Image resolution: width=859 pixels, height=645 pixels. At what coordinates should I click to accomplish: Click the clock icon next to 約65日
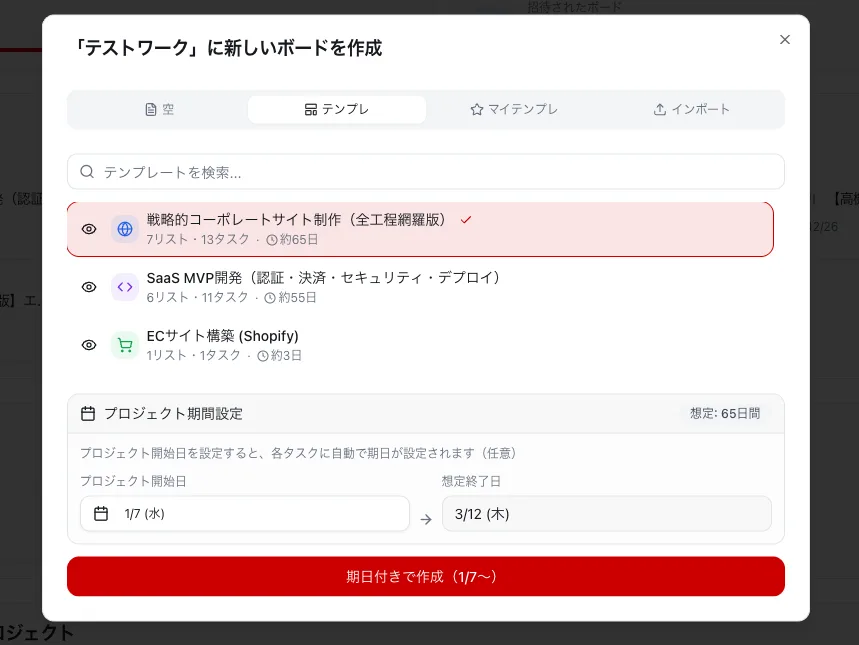click(x=272, y=240)
